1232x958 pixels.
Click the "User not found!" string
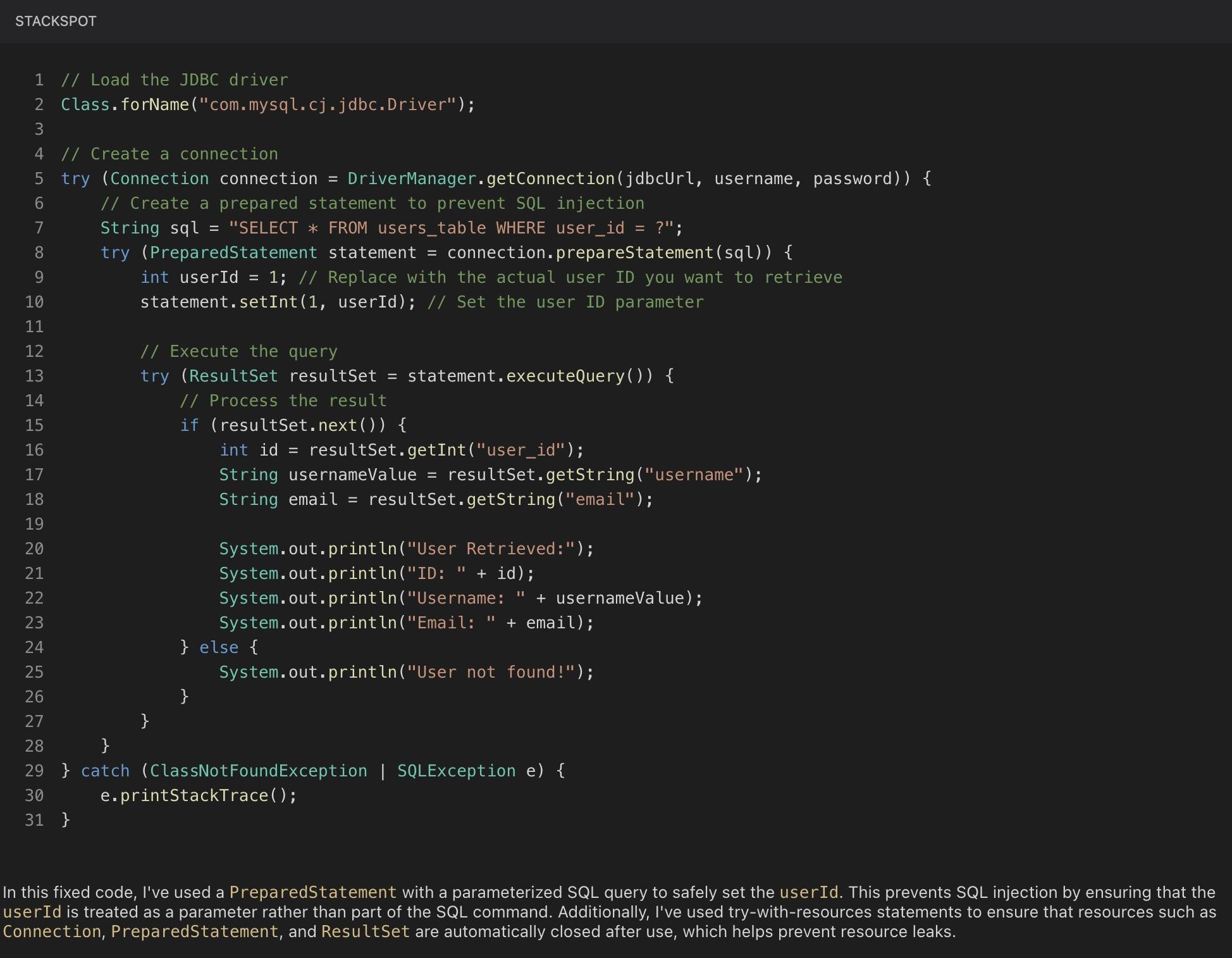tap(491, 672)
